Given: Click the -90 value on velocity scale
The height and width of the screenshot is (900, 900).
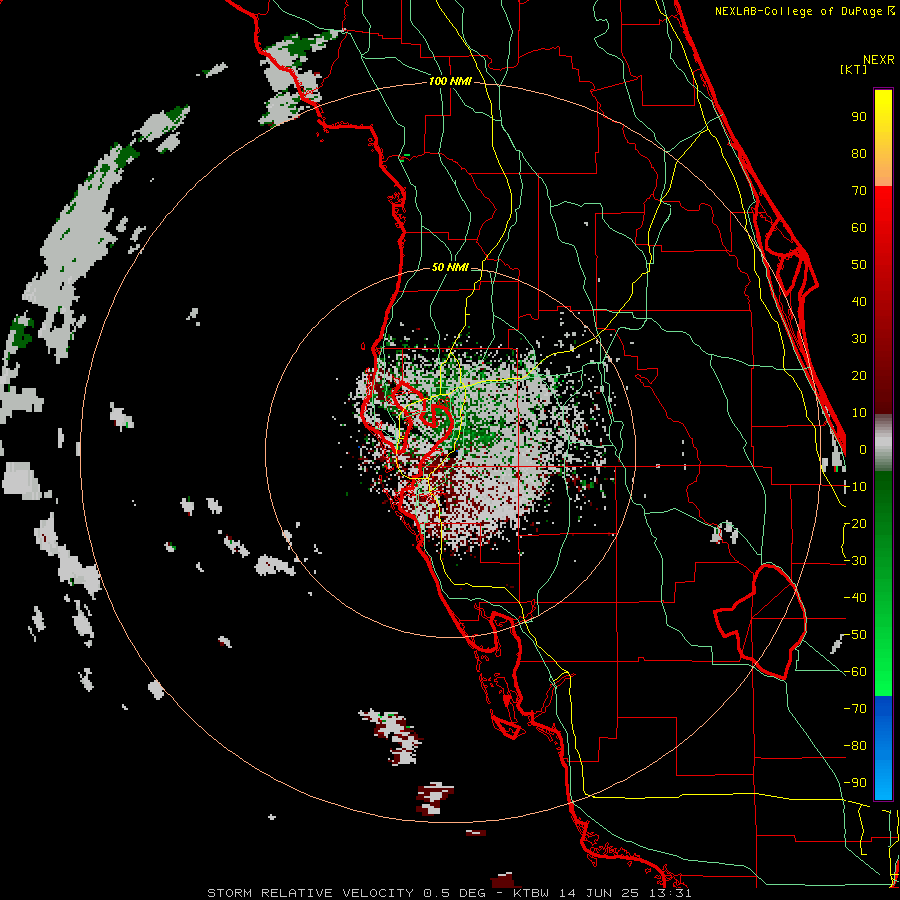Looking at the screenshot, I should tap(855, 783).
